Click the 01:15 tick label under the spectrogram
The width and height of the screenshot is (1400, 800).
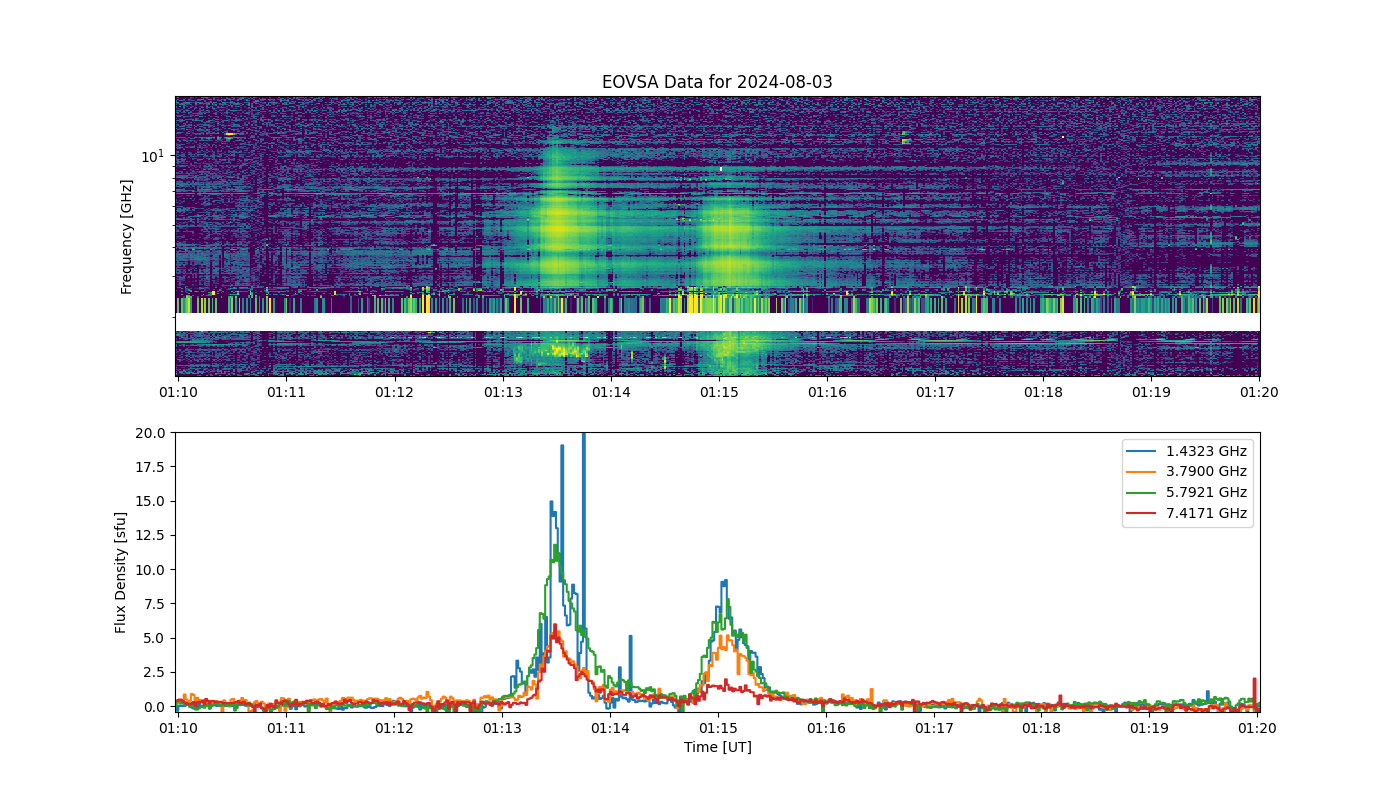pyautogui.click(x=718, y=392)
